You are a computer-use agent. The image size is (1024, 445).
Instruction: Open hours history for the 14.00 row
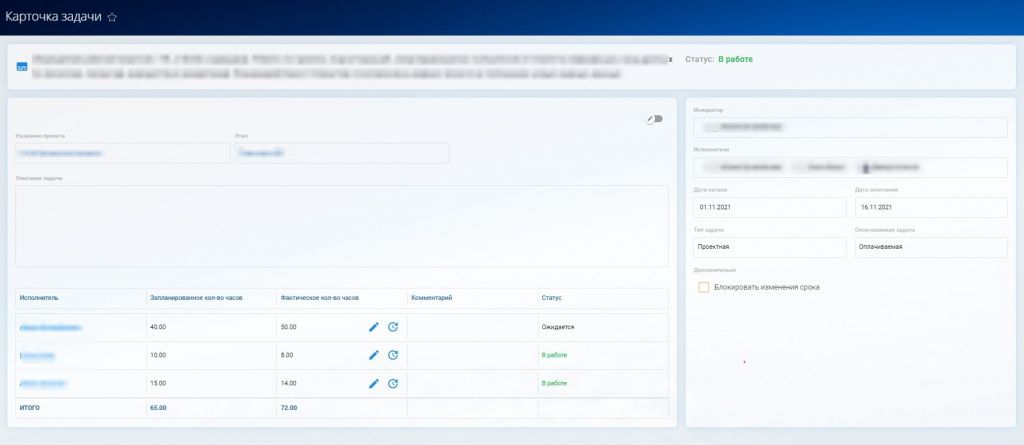(393, 383)
